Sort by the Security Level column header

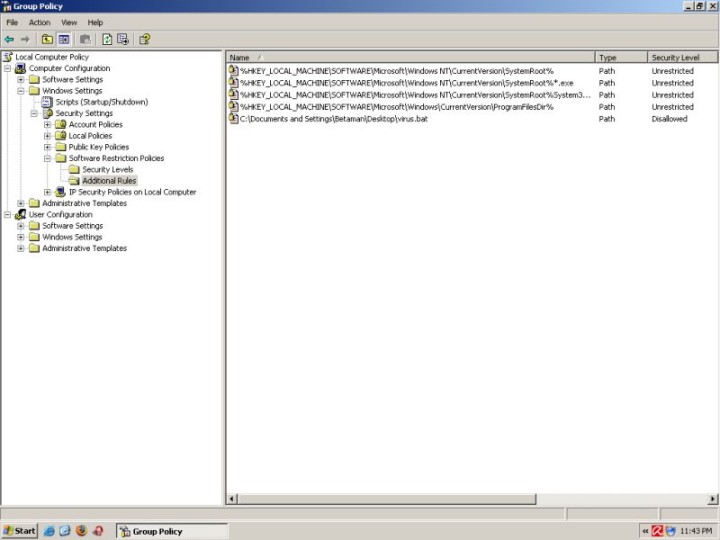point(682,57)
